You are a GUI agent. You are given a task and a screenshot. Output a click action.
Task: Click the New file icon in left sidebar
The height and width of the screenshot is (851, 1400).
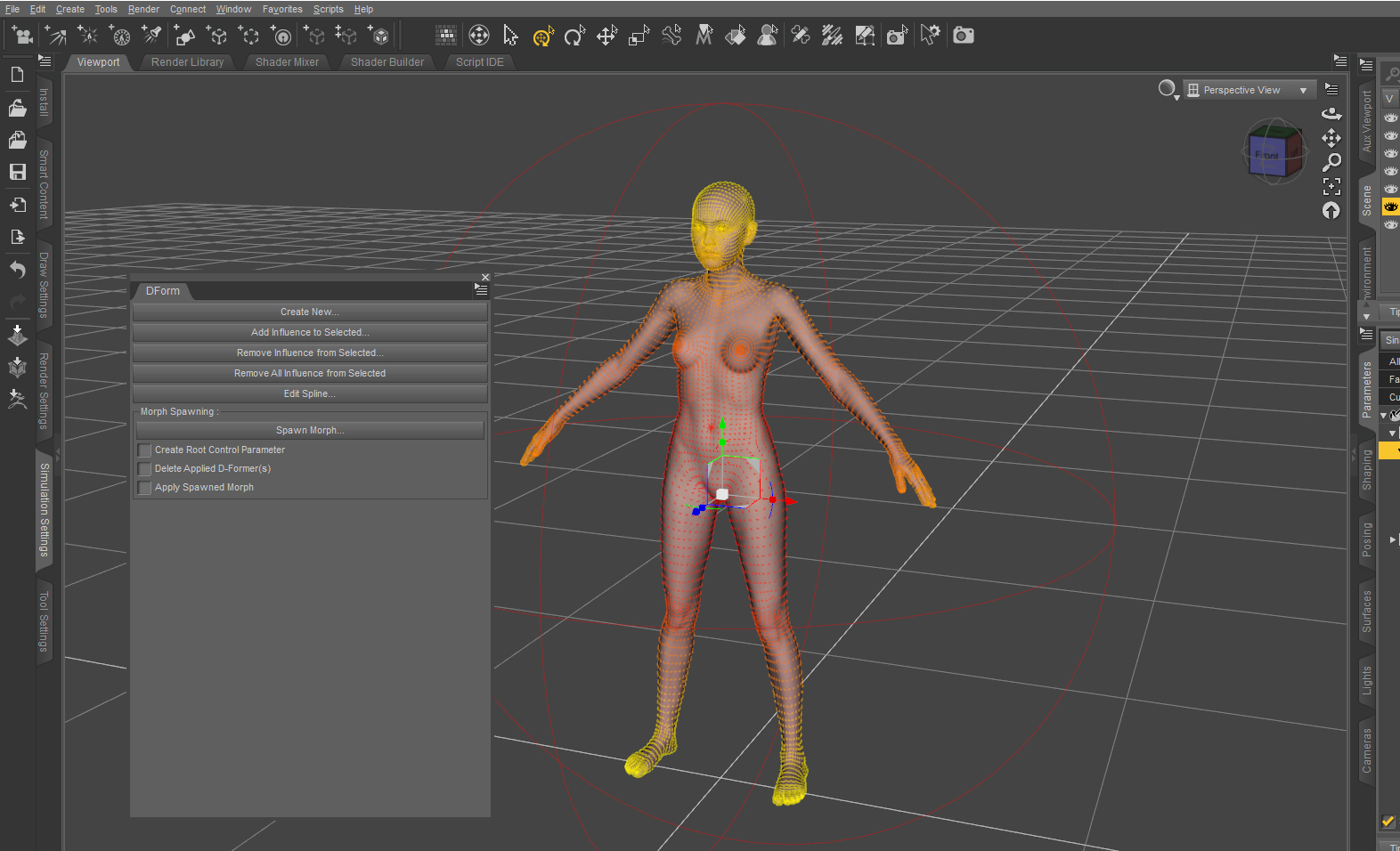(17, 75)
